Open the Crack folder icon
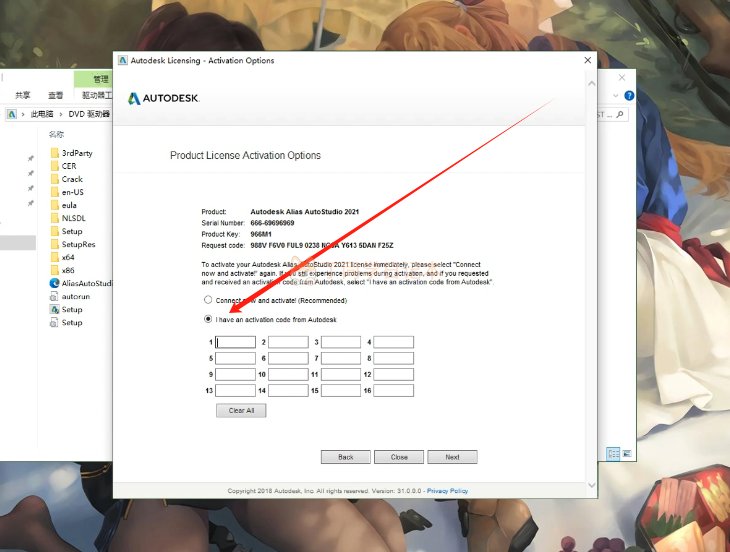The image size is (730, 552). (54, 179)
